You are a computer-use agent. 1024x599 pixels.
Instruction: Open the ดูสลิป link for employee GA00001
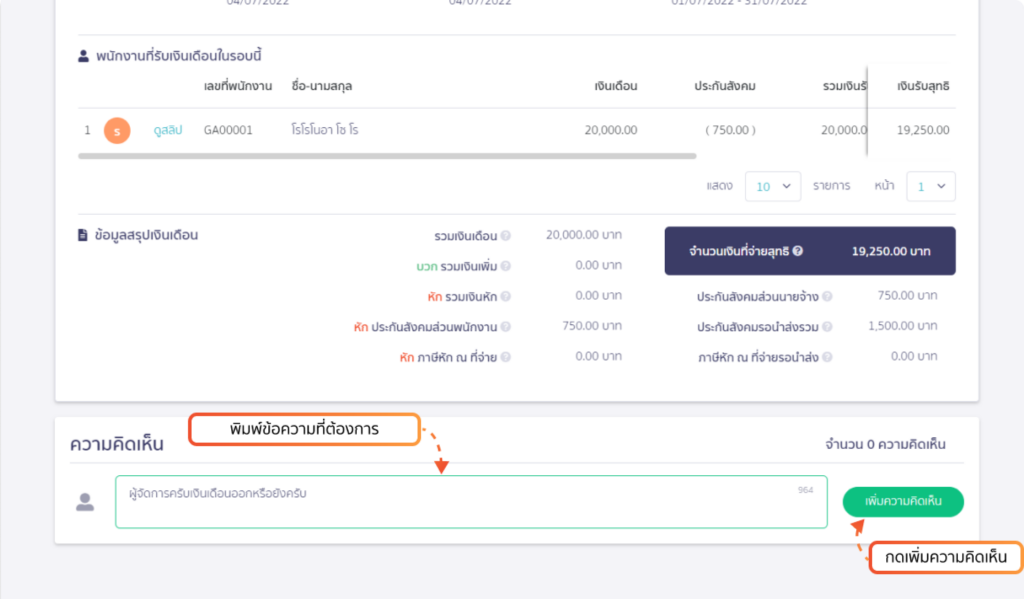click(x=168, y=130)
